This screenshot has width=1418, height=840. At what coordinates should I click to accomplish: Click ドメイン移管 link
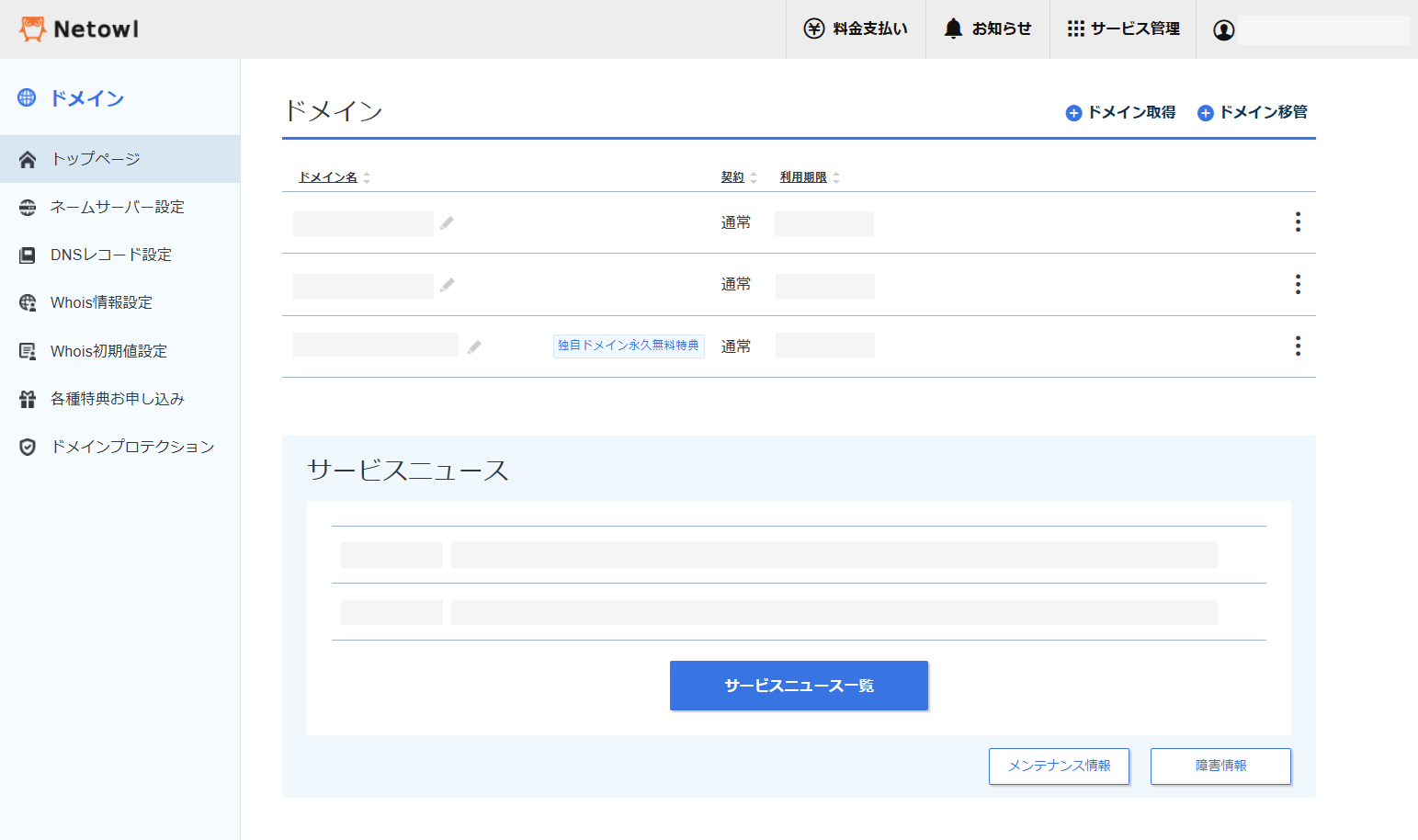pos(1263,112)
